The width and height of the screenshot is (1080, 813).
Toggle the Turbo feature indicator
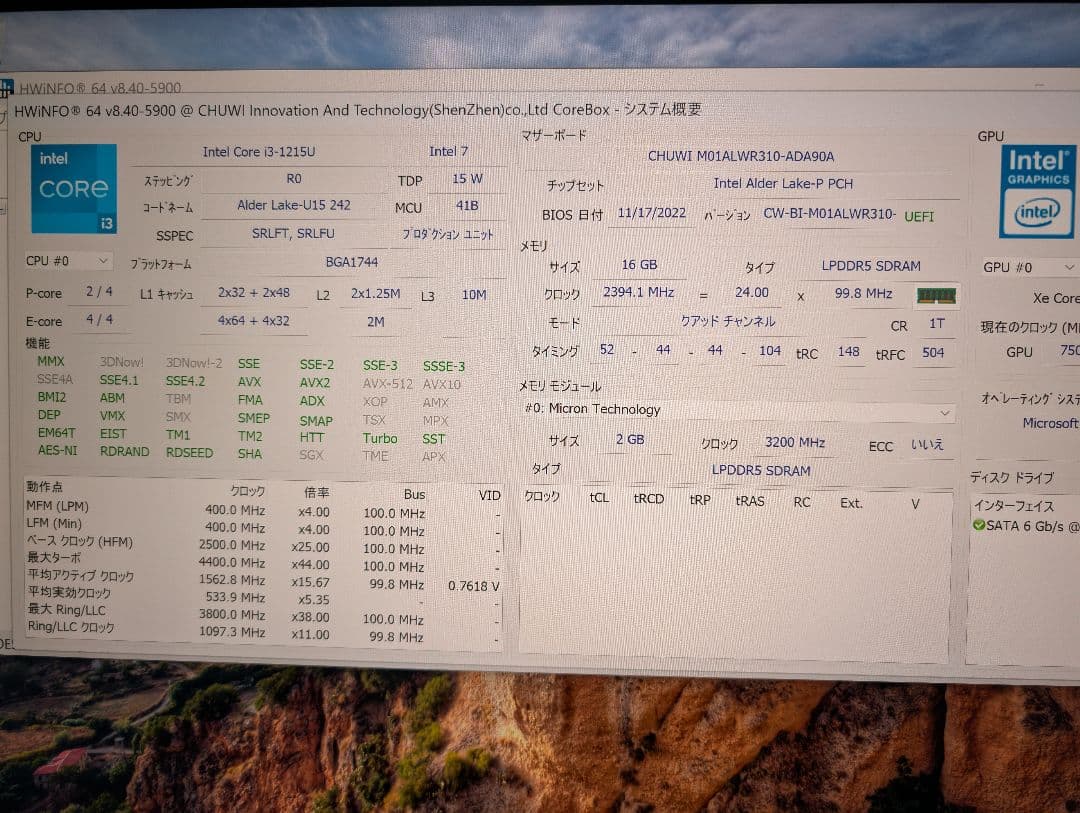pyautogui.click(x=380, y=438)
